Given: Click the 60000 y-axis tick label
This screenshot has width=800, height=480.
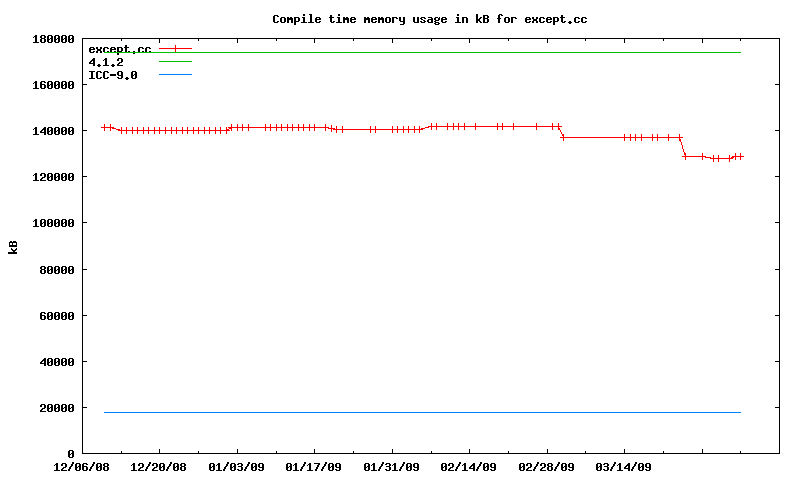Looking at the screenshot, I should (57, 316).
